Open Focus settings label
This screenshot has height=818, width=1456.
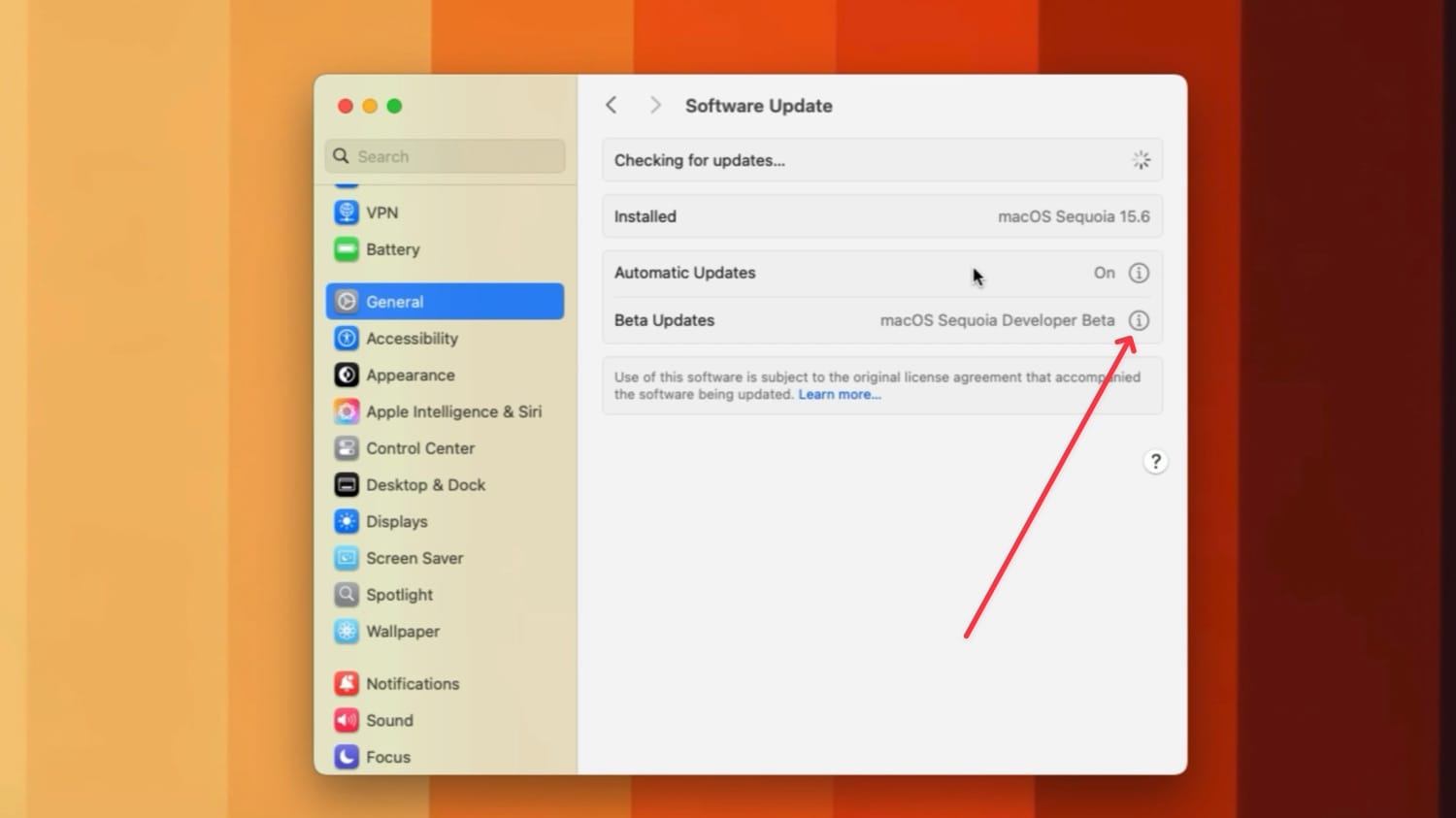coord(388,757)
